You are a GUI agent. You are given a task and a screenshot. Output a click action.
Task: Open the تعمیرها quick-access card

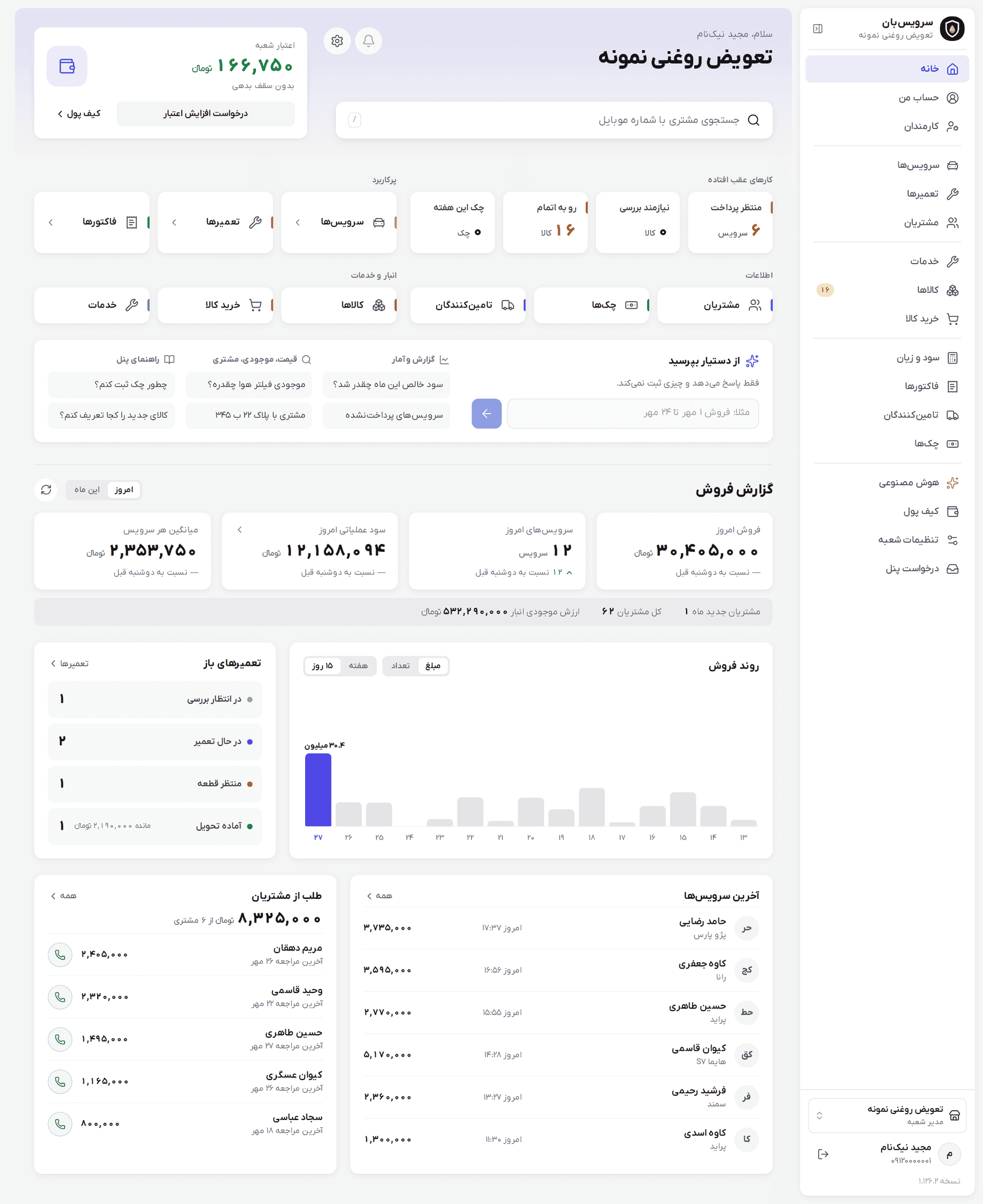tap(215, 222)
